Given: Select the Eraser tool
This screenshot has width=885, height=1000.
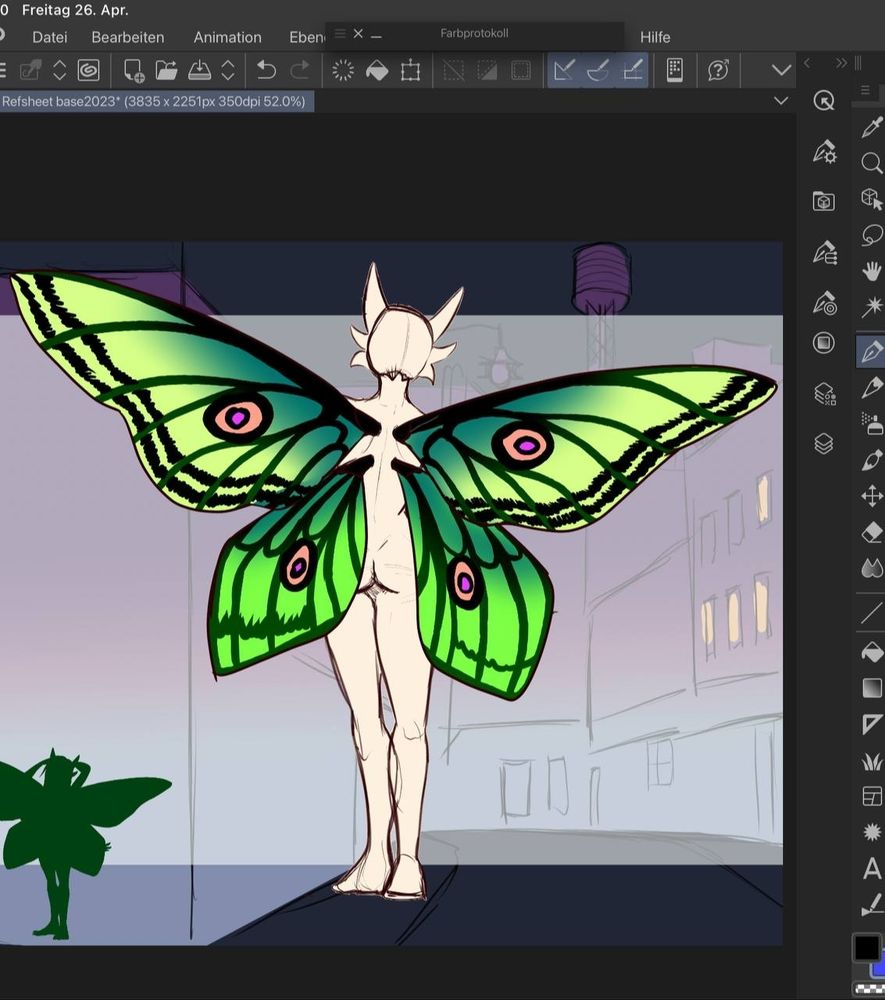Looking at the screenshot, I should [x=872, y=532].
